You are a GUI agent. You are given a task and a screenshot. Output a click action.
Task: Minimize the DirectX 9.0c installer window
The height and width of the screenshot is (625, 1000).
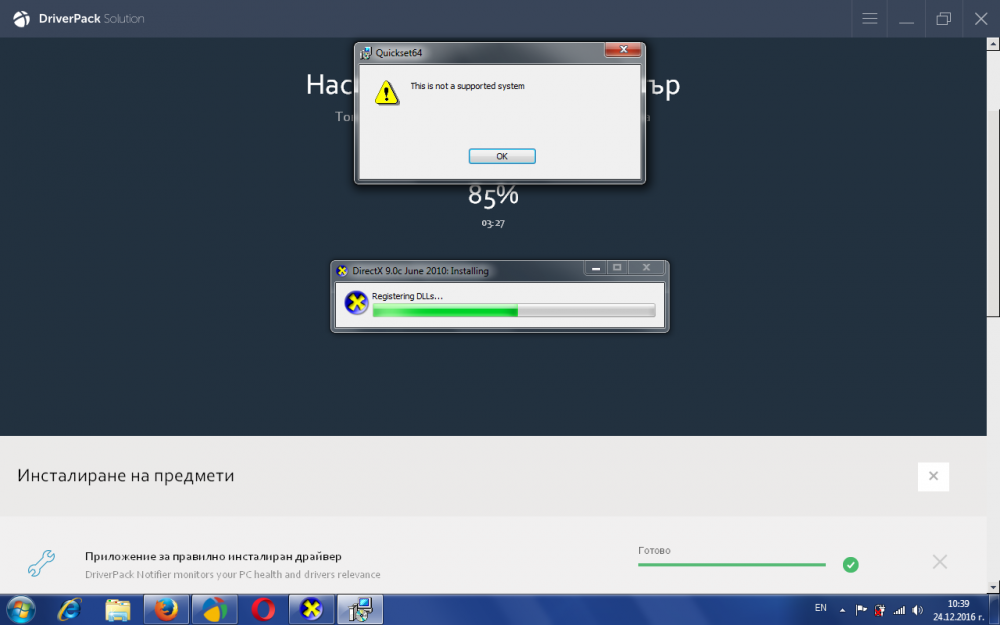[596, 268]
